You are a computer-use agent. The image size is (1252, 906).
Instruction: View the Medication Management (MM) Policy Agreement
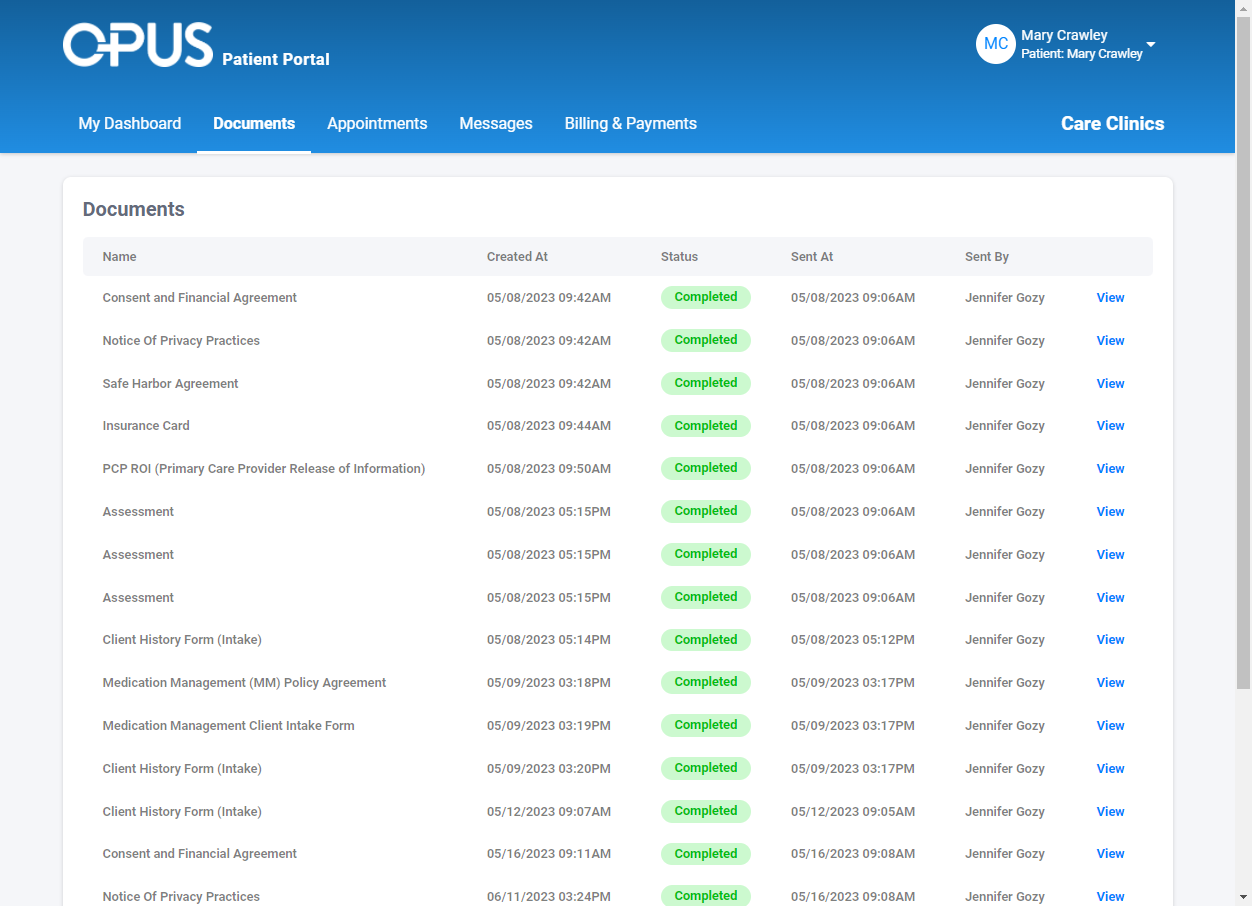click(x=1110, y=683)
